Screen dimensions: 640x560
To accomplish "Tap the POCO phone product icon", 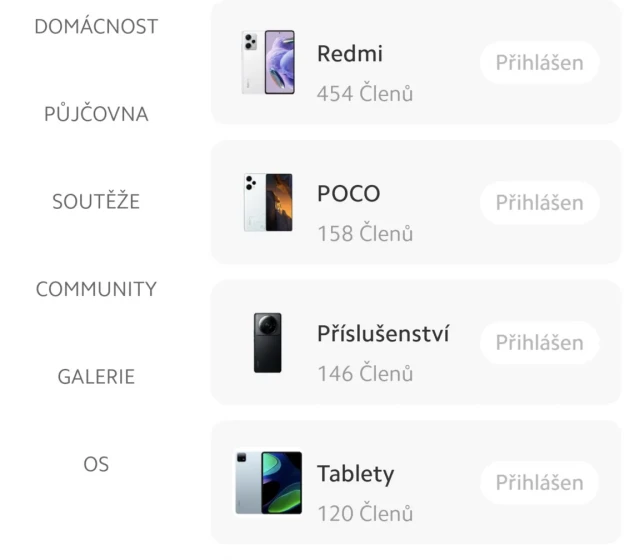I will click(x=268, y=202).
